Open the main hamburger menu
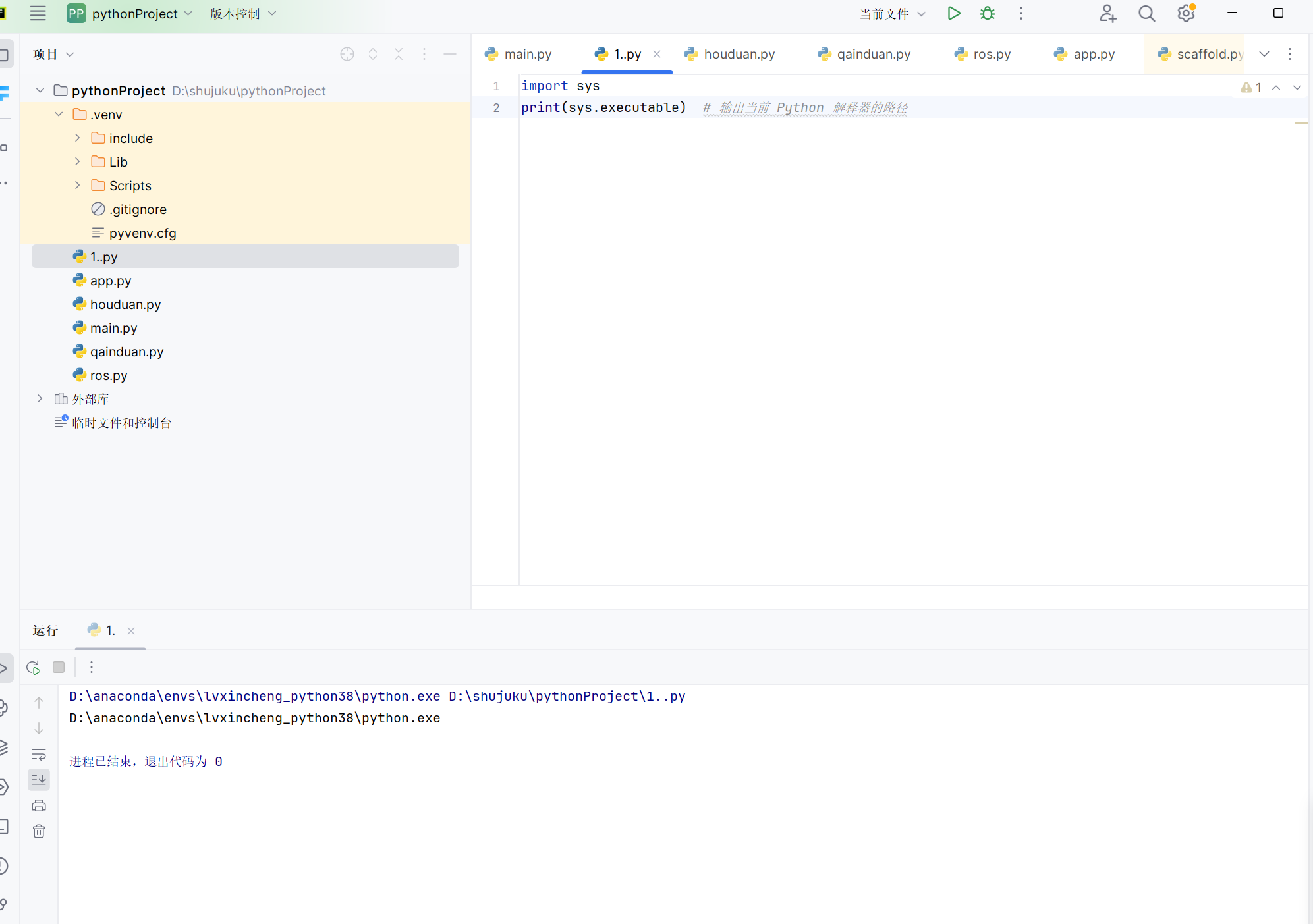 point(38,13)
